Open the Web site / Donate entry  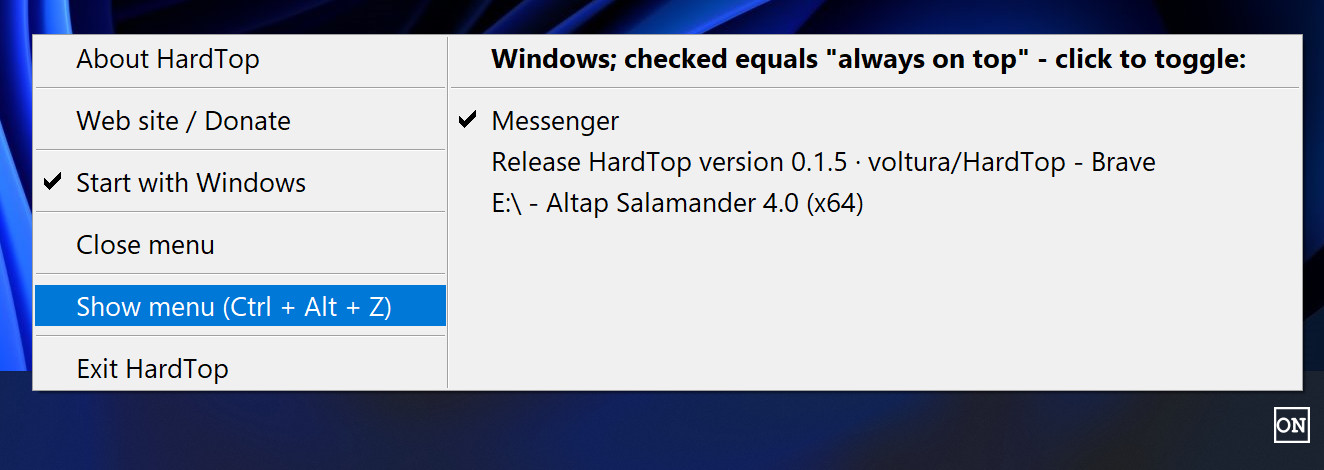click(183, 121)
